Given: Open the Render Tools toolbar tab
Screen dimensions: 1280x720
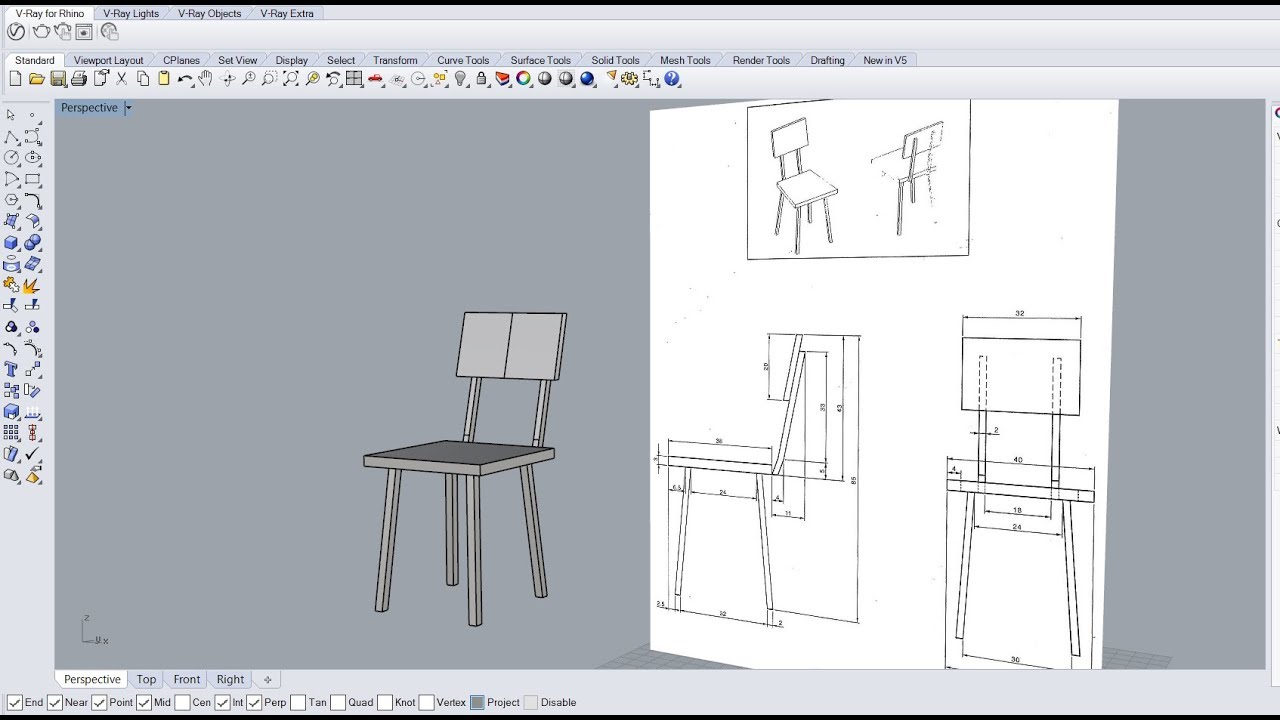Looking at the screenshot, I should (x=761, y=60).
